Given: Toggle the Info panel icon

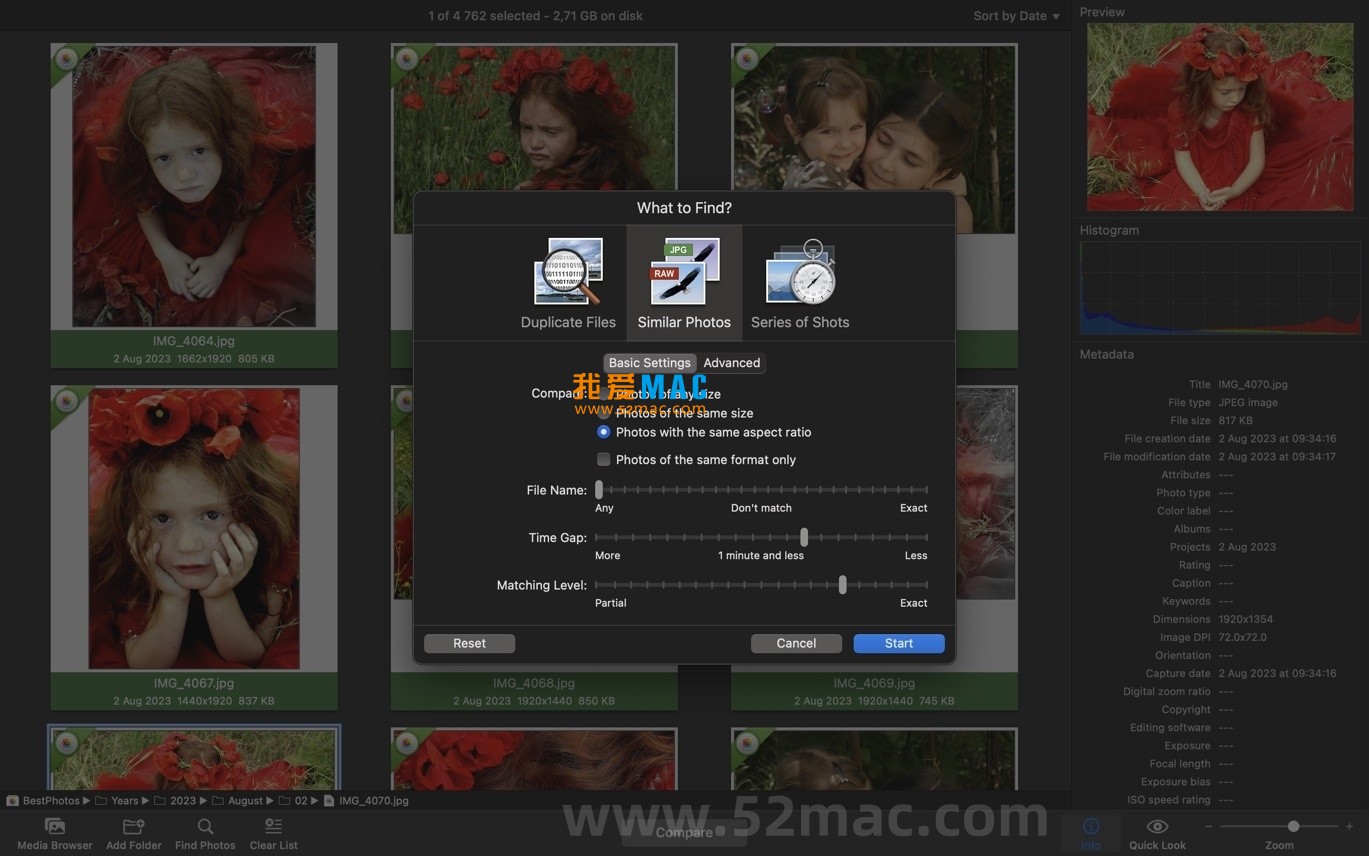Looking at the screenshot, I should point(1091,830).
